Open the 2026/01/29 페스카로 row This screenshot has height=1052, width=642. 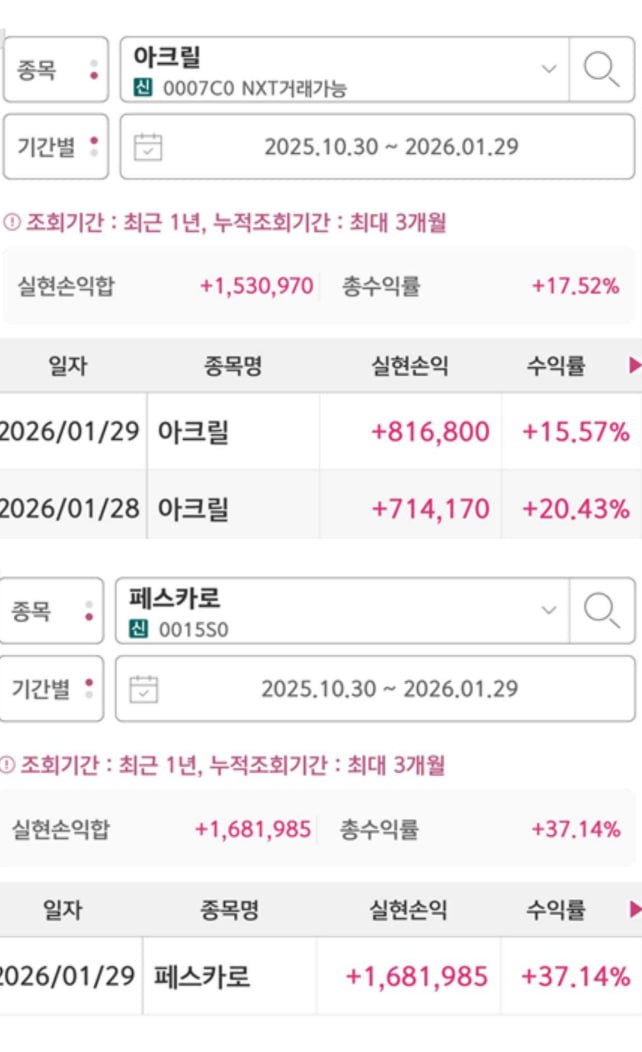[x=320, y=976]
